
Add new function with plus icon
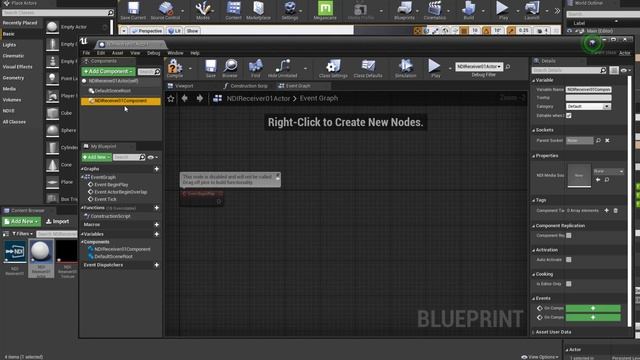(156, 208)
